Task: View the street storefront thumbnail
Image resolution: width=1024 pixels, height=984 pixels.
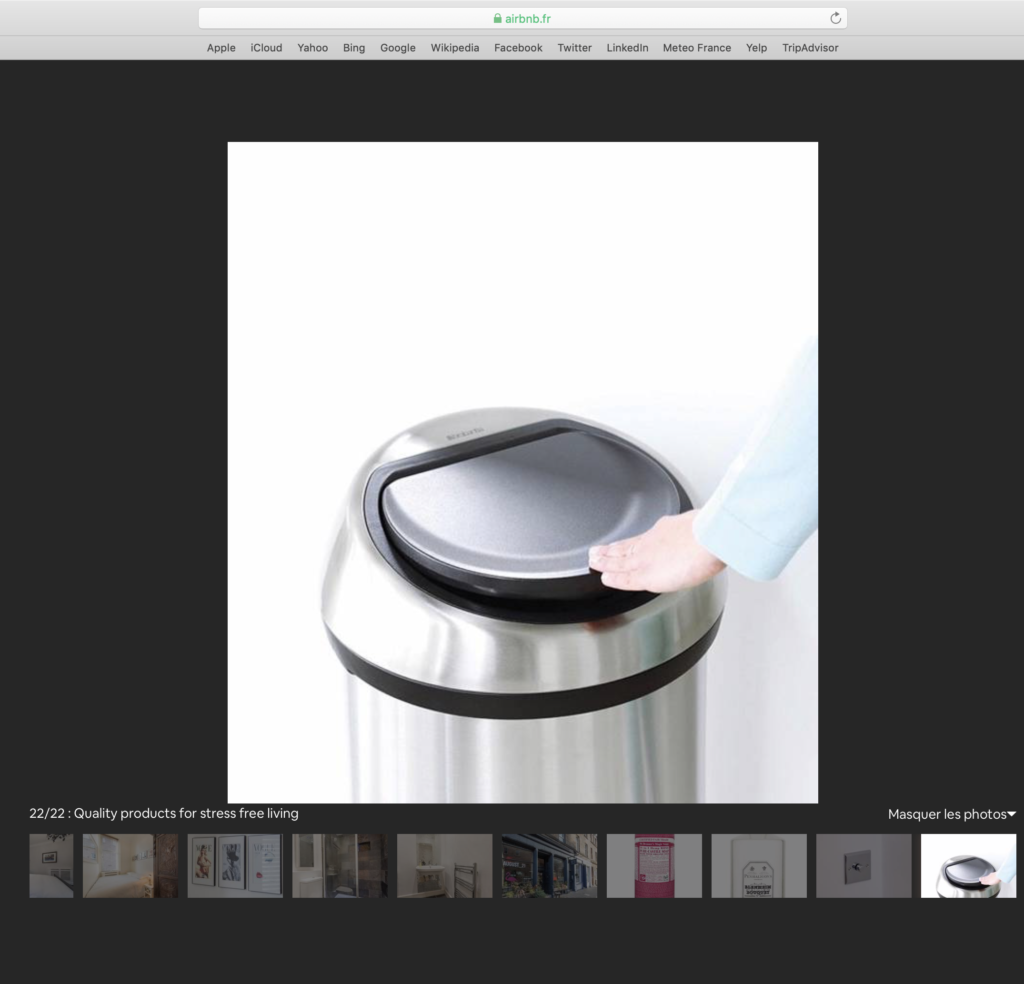Action: point(549,865)
